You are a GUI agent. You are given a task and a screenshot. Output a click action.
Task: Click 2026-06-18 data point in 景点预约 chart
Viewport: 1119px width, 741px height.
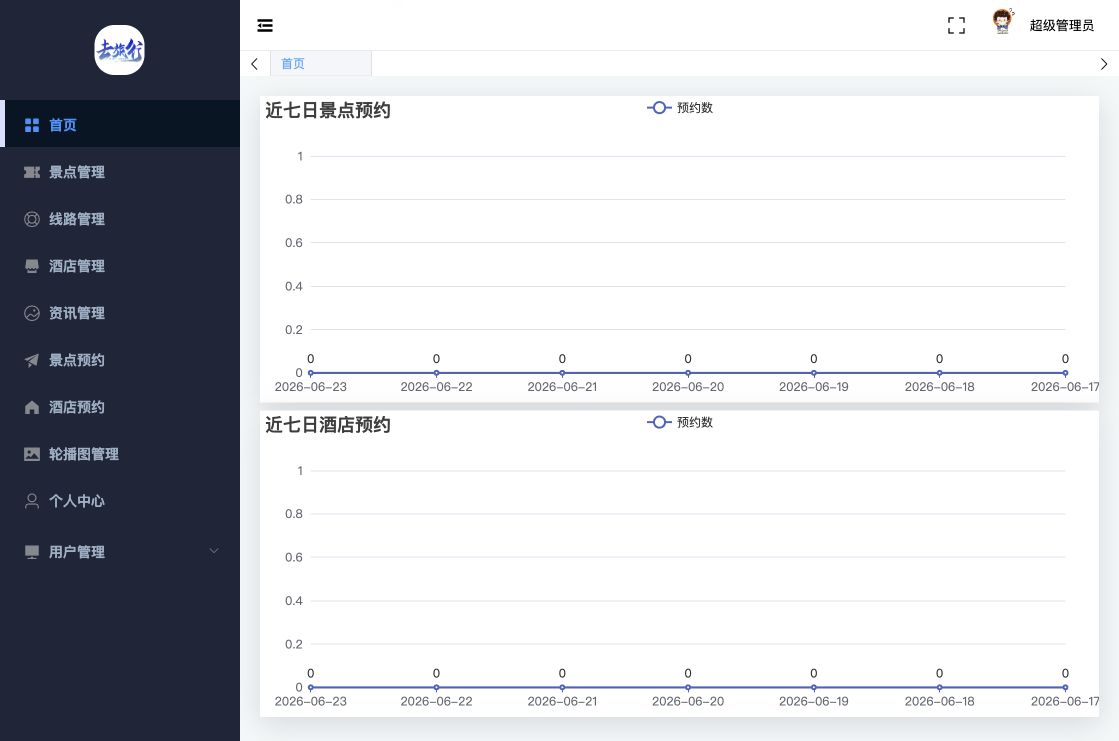tap(939, 373)
